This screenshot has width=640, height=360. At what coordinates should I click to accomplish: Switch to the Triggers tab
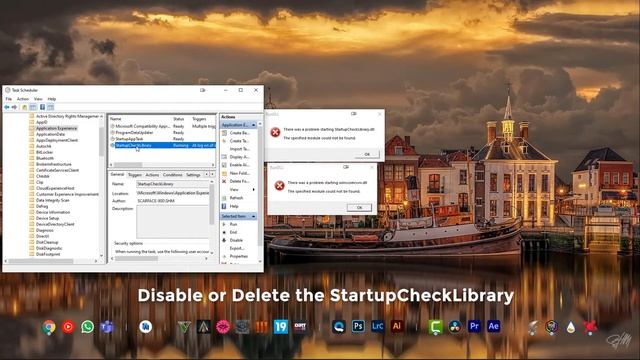pyautogui.click(x=135, y=175)
